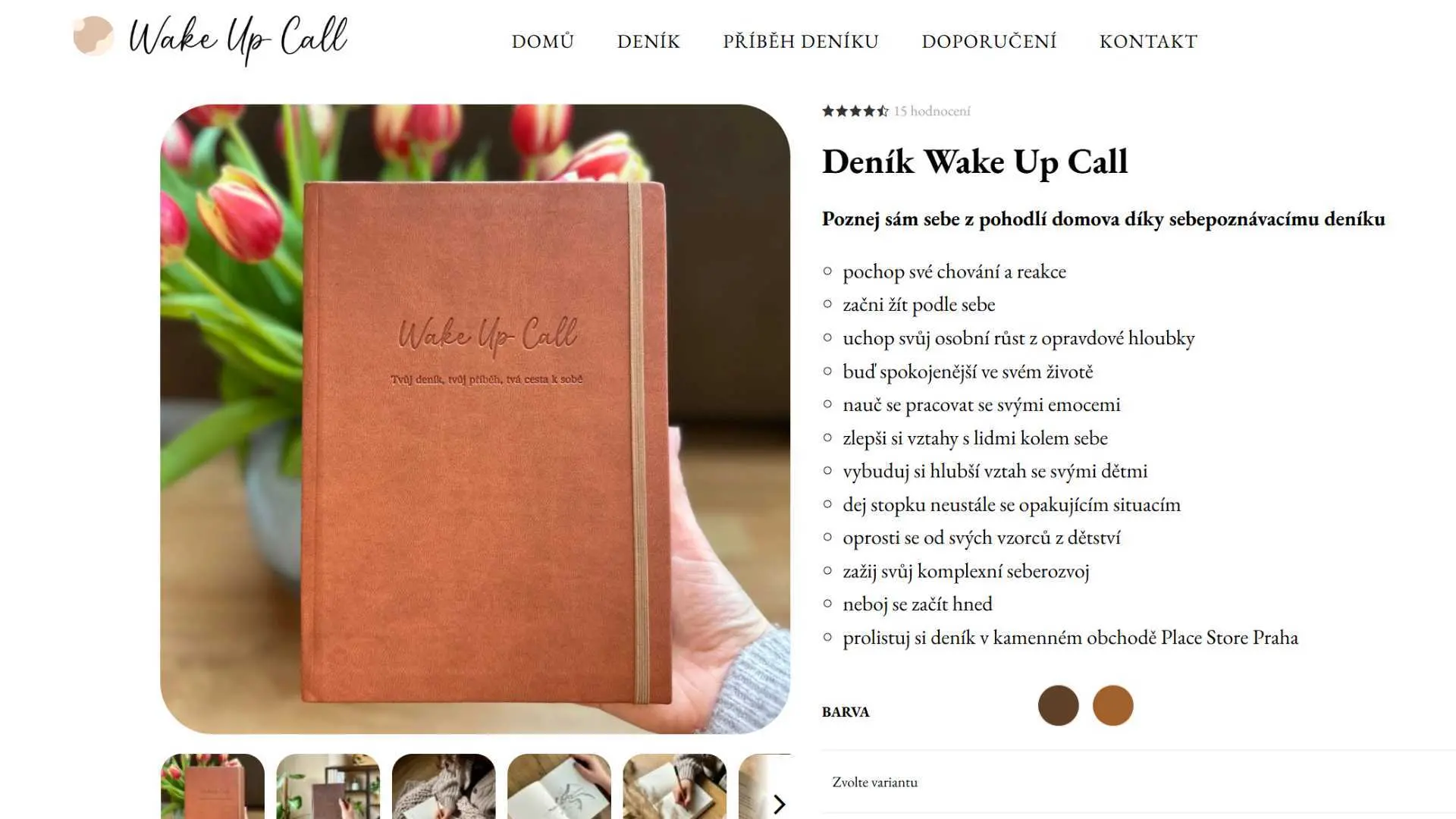Select the fifth thumbnail of hand writing
Screen dimensions: 1456x819
[674, 786]
